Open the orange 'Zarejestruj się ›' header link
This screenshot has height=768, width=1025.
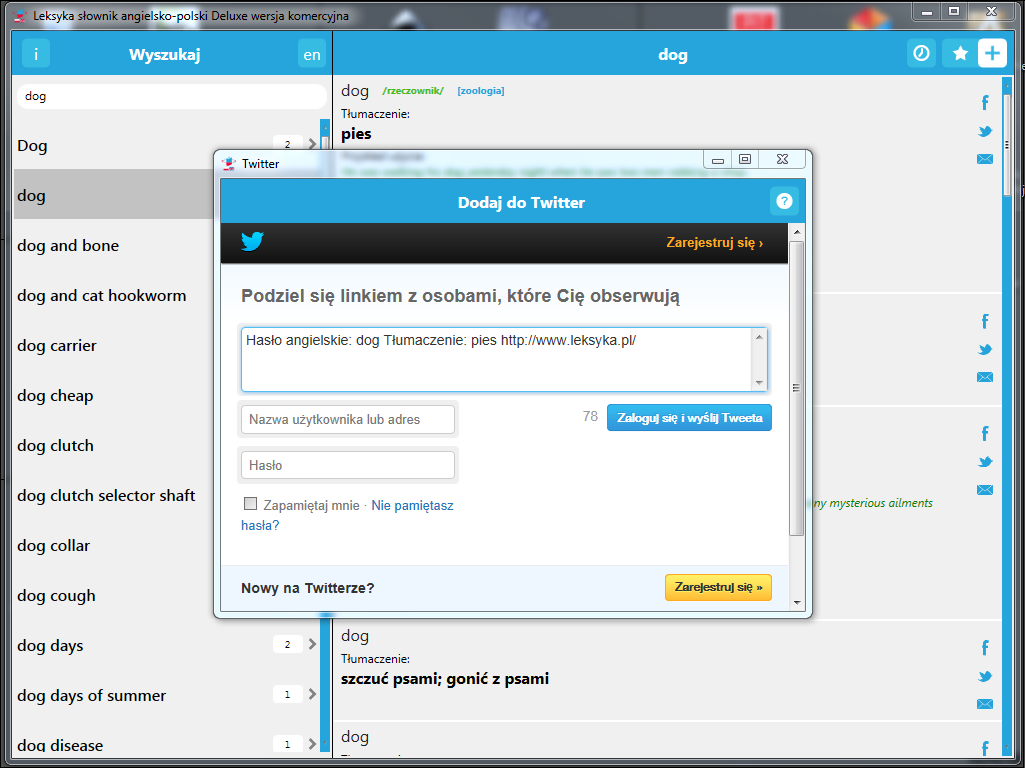714,242
